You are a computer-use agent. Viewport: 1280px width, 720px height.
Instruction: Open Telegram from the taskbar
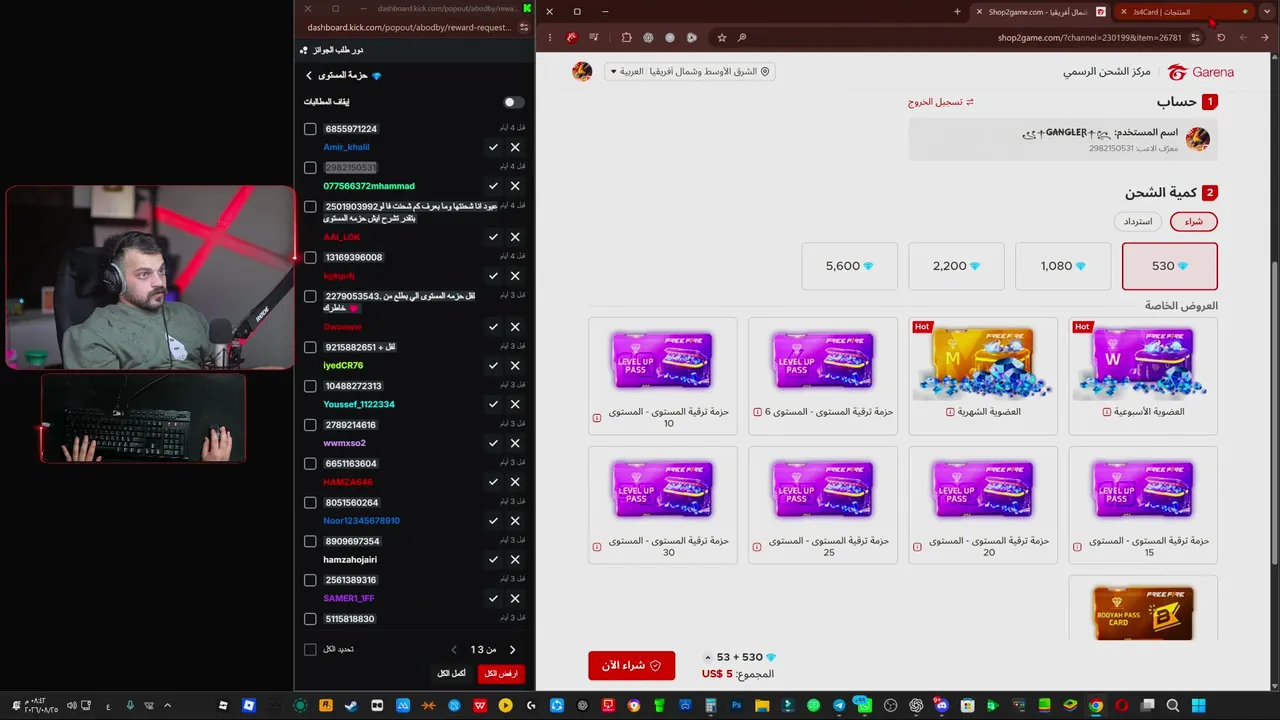[839, 706]
